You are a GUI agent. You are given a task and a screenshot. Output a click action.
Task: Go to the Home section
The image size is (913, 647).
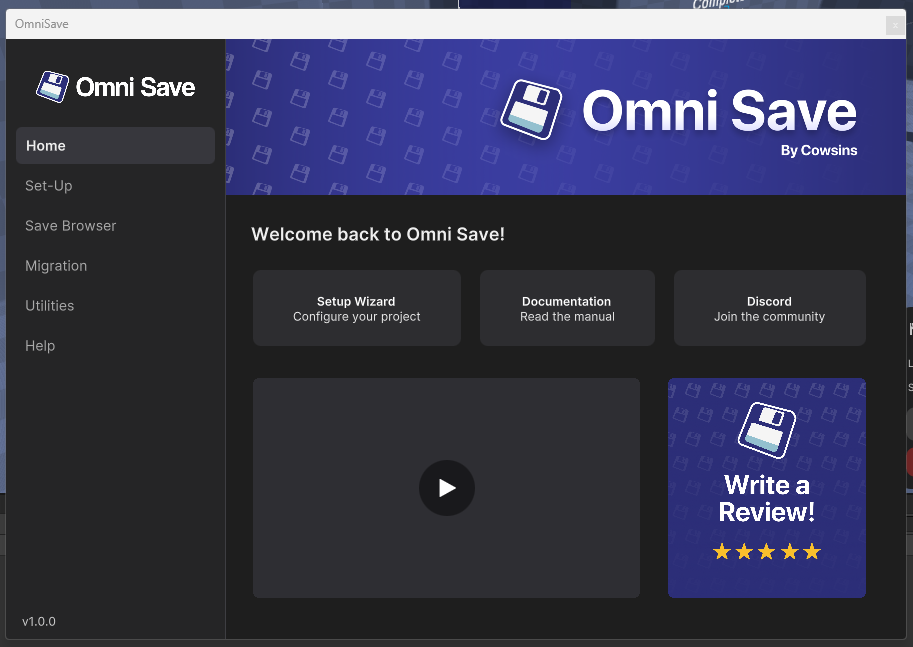point(115,146)
